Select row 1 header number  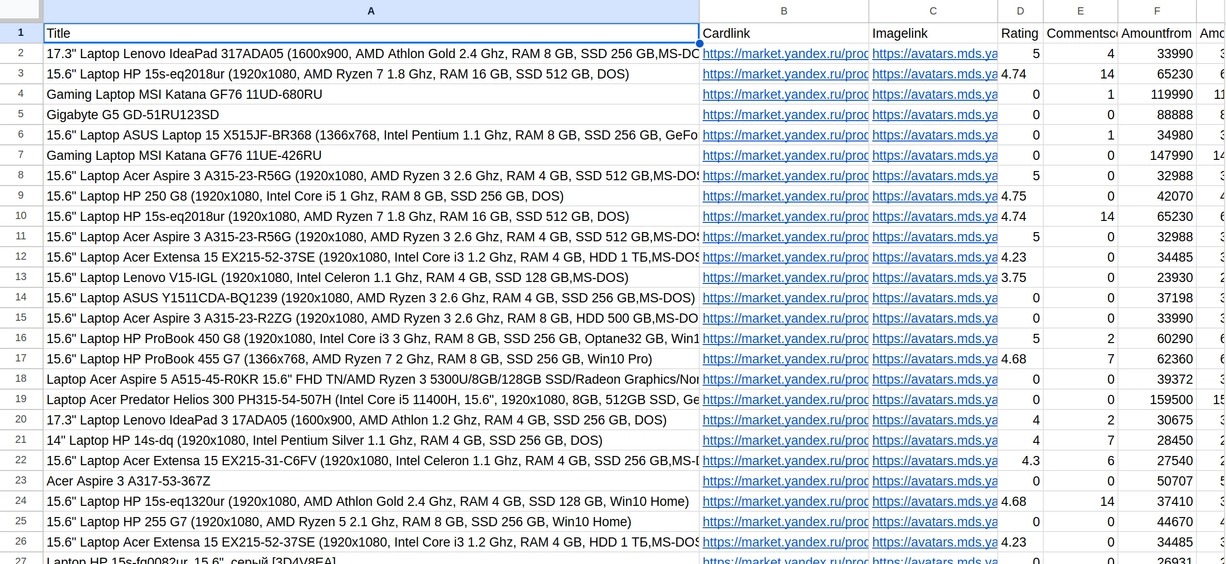pos(21,33)
